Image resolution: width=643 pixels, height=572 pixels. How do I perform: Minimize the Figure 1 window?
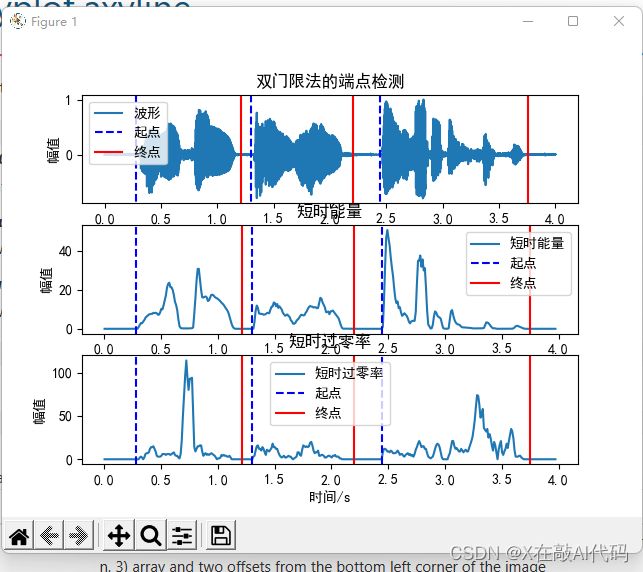pos(528,21)
